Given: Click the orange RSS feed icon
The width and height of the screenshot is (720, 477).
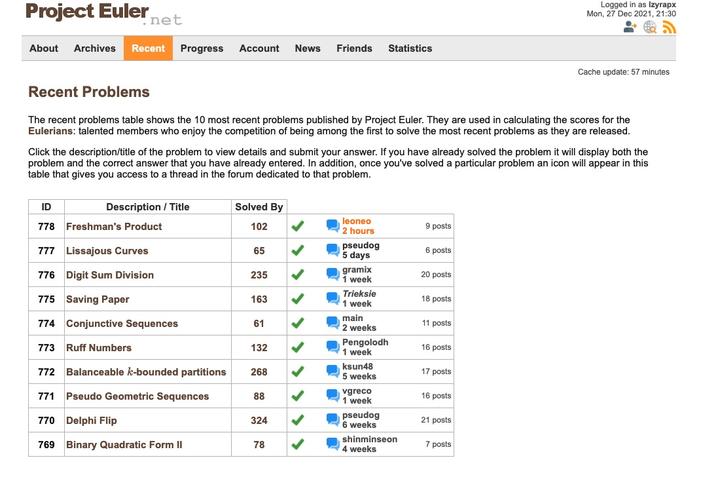Looking at the screenshot, I should tap(669, 27).
